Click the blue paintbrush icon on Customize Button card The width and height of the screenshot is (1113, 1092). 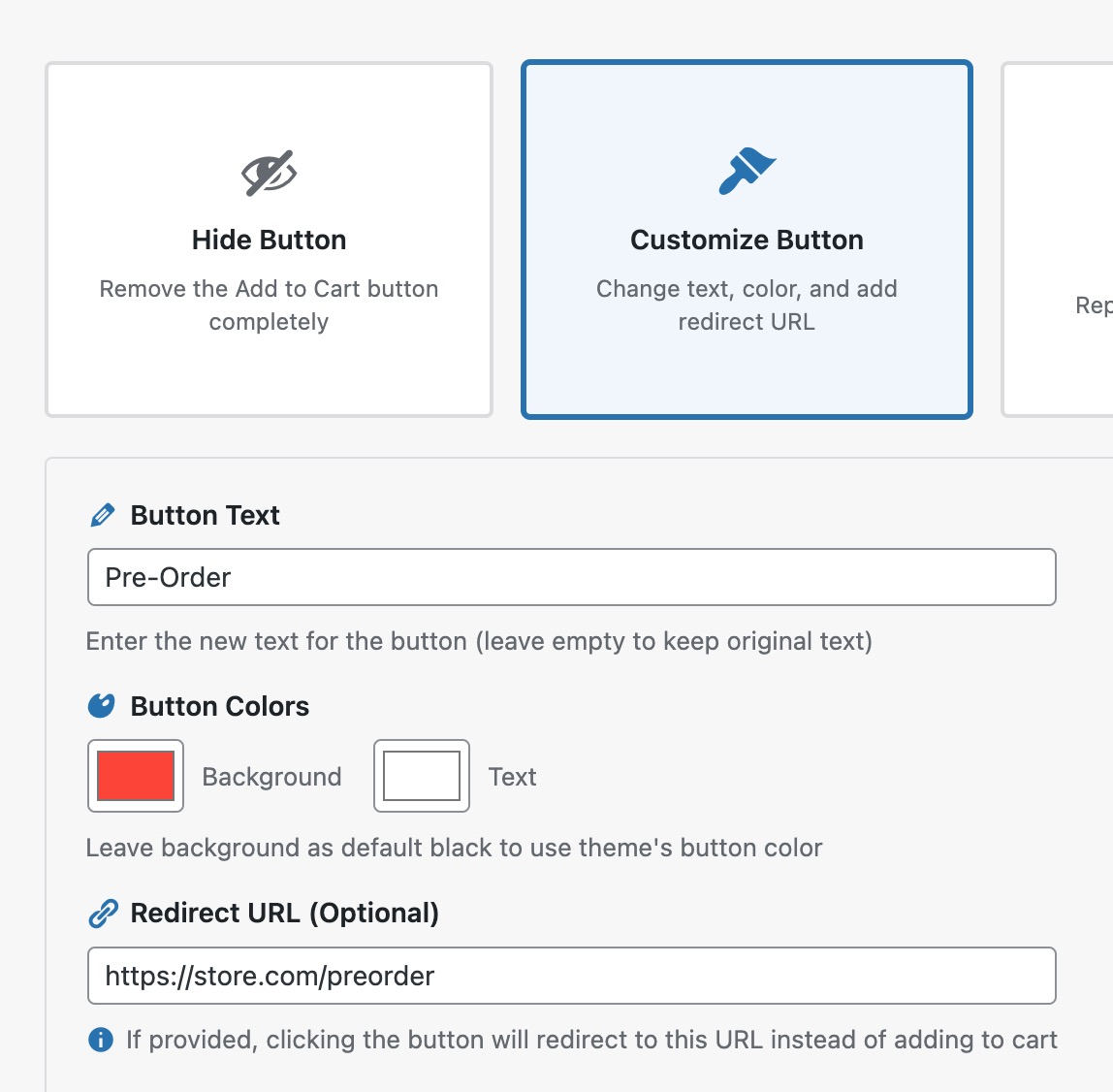pyautogui.click(x=747, y=171)
